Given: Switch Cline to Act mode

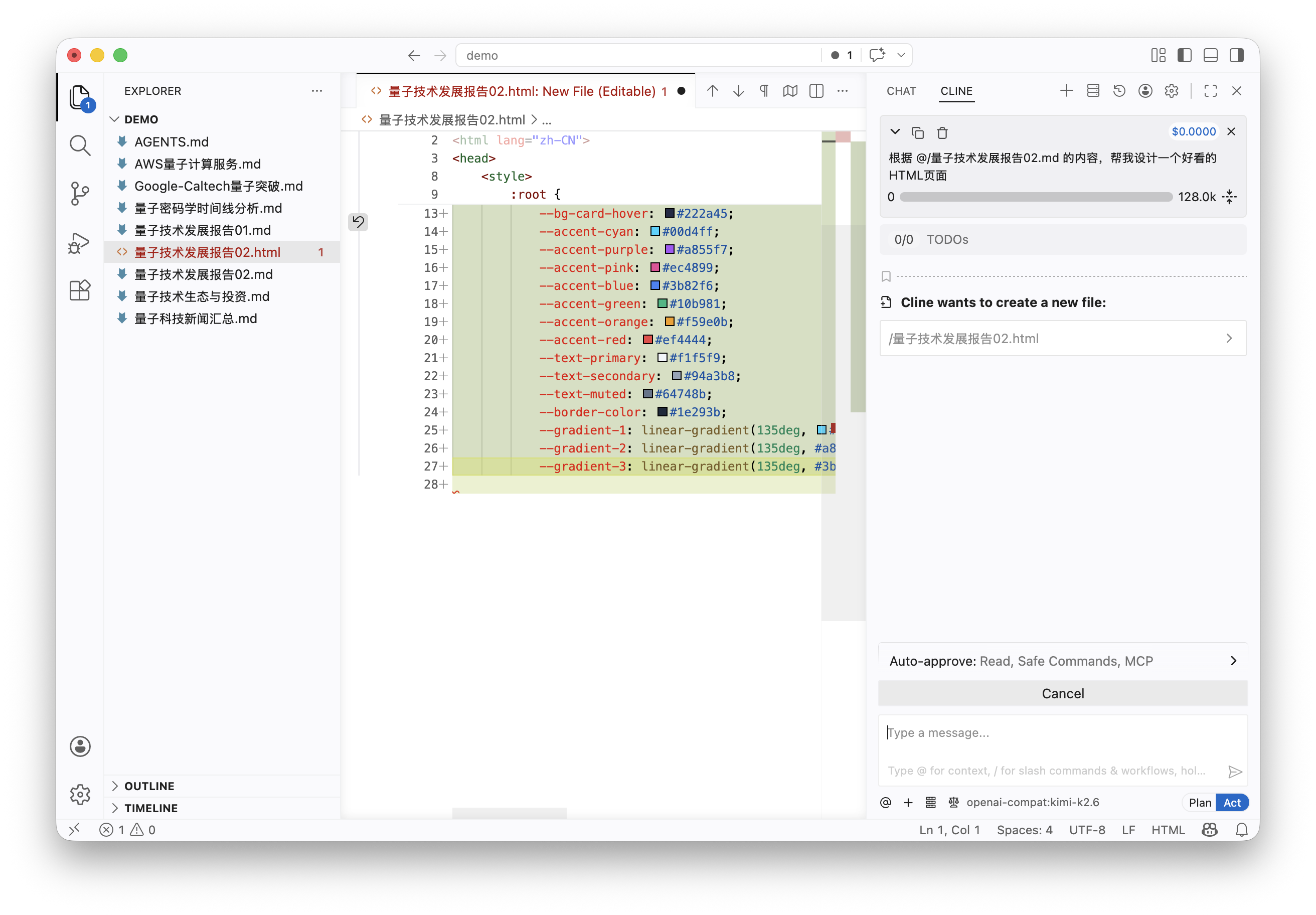Looking at the screenshot, I should click(x=1232, y=802).
